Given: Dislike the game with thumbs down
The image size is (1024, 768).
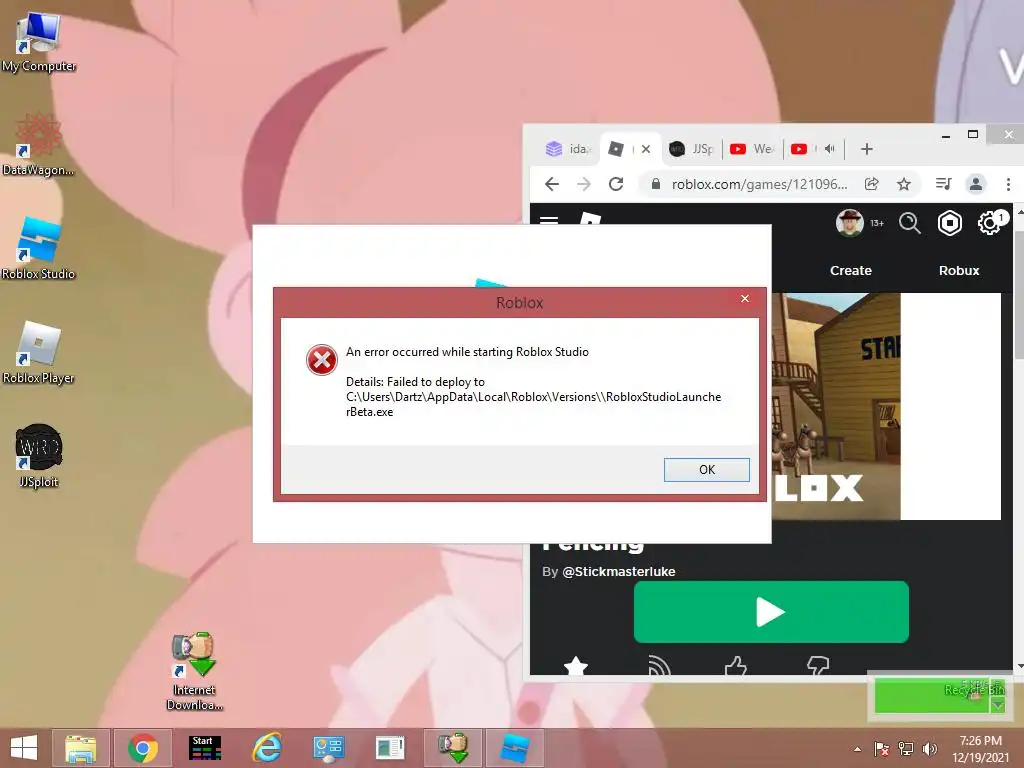Looking at the screenshot, I should [818, 666].
